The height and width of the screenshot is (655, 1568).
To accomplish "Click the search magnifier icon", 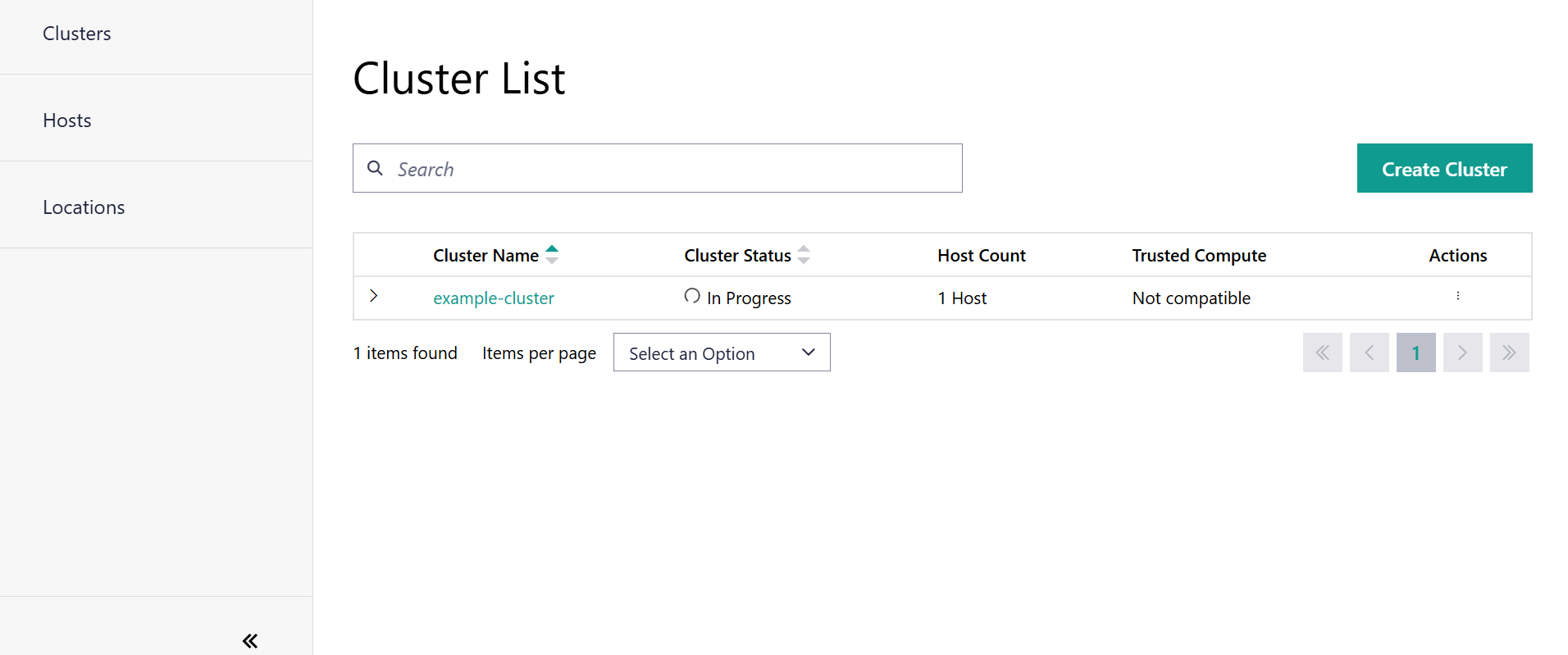I will 375,168.
